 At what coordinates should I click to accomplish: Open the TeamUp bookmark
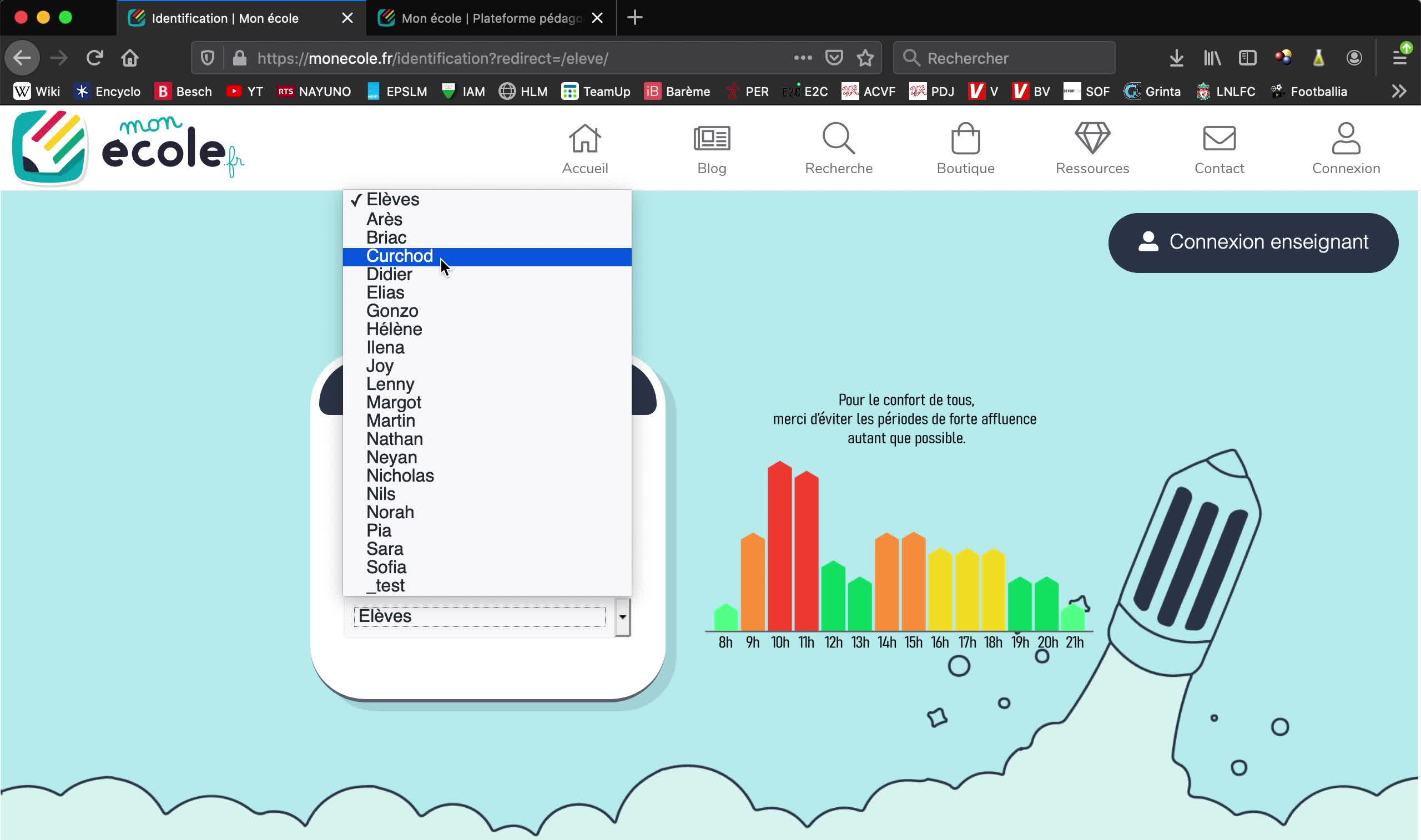tap(596, 91)
